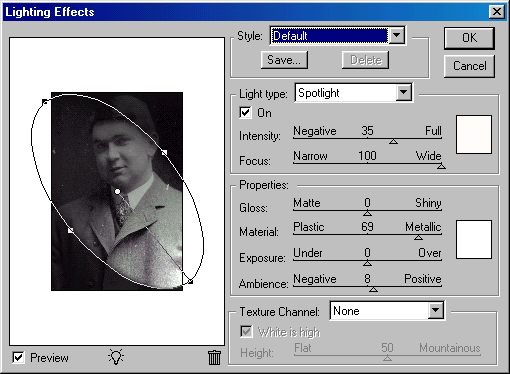Open the Texture Channel dropdown arrow

coord(435,311)
